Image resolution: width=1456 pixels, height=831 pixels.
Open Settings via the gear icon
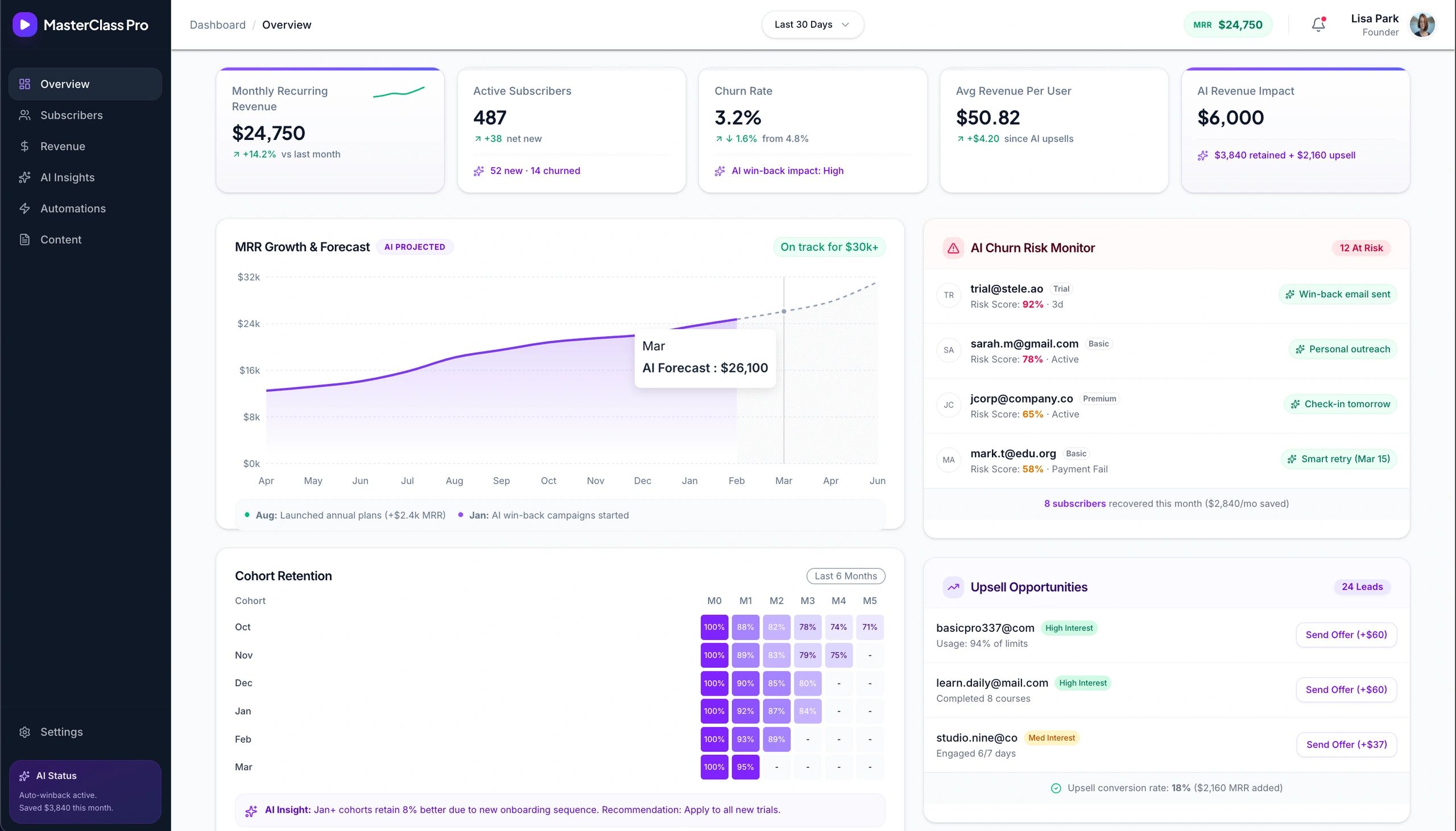point(25,731)
